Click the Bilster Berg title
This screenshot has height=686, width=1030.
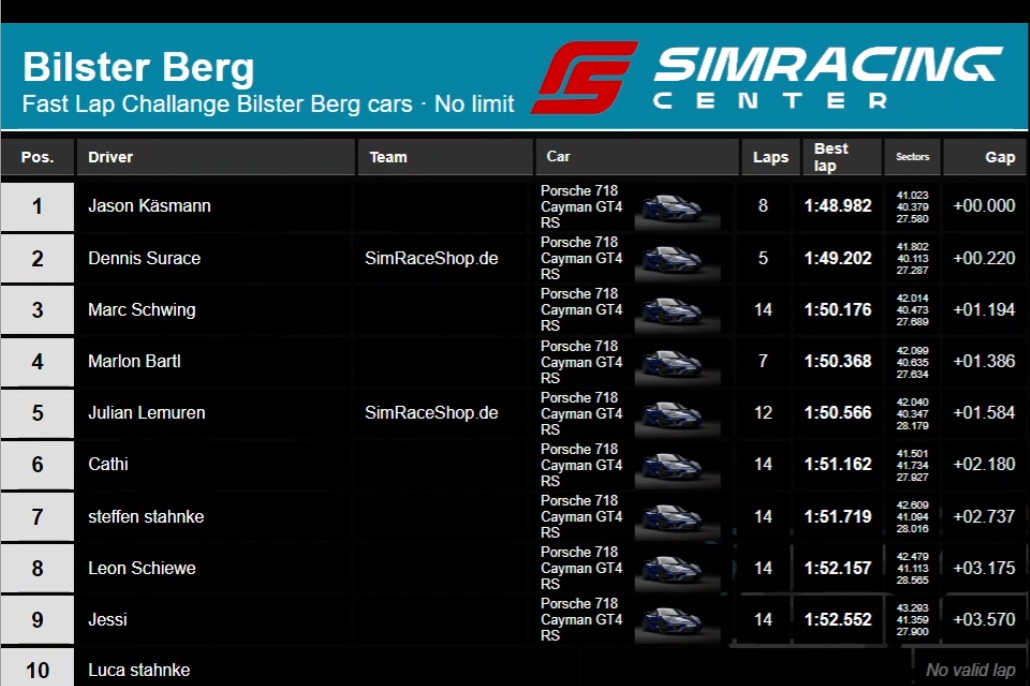tap(139, 67)
